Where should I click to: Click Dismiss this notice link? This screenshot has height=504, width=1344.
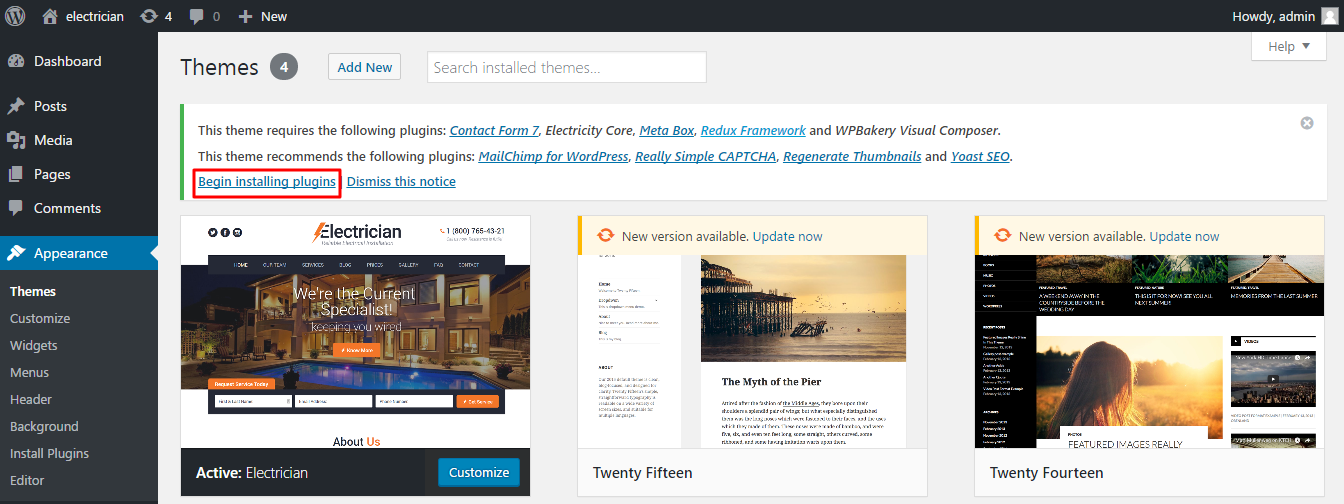(x=401, y=181)
